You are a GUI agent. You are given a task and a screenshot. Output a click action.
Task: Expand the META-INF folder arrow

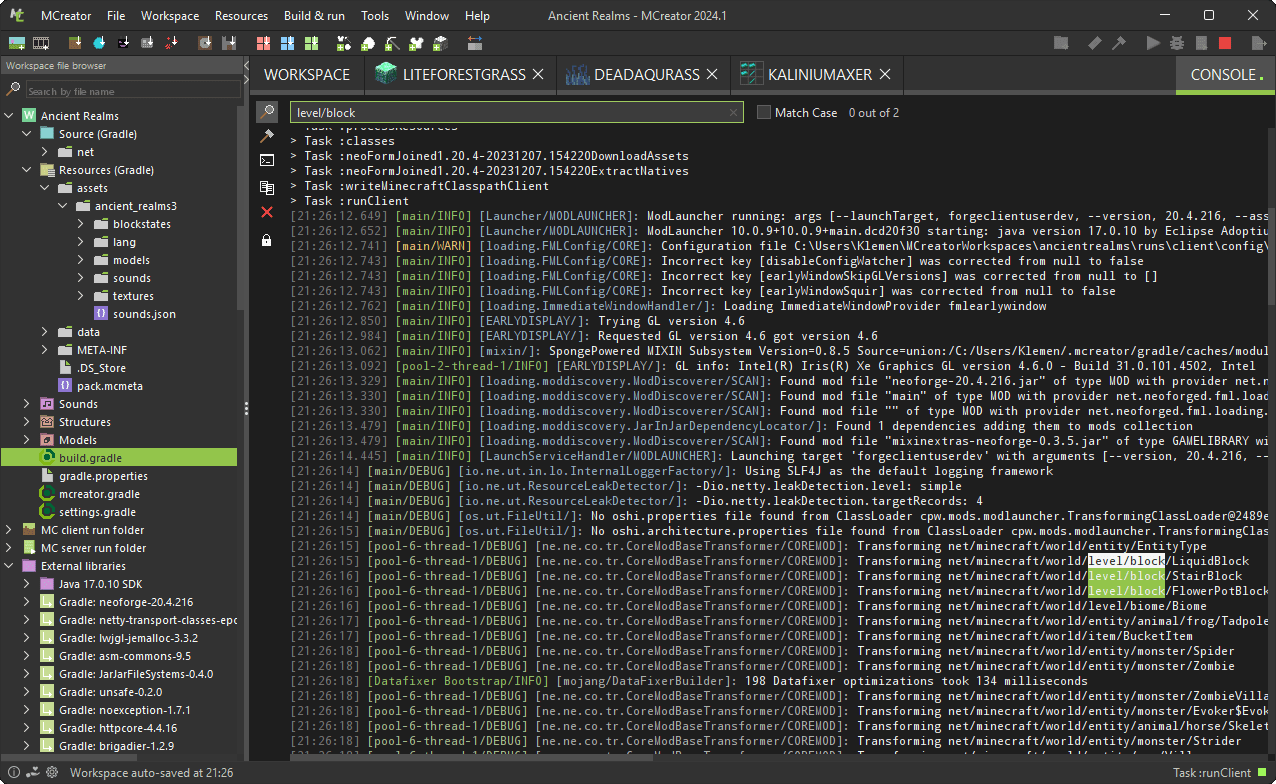(x=45, y=350)
